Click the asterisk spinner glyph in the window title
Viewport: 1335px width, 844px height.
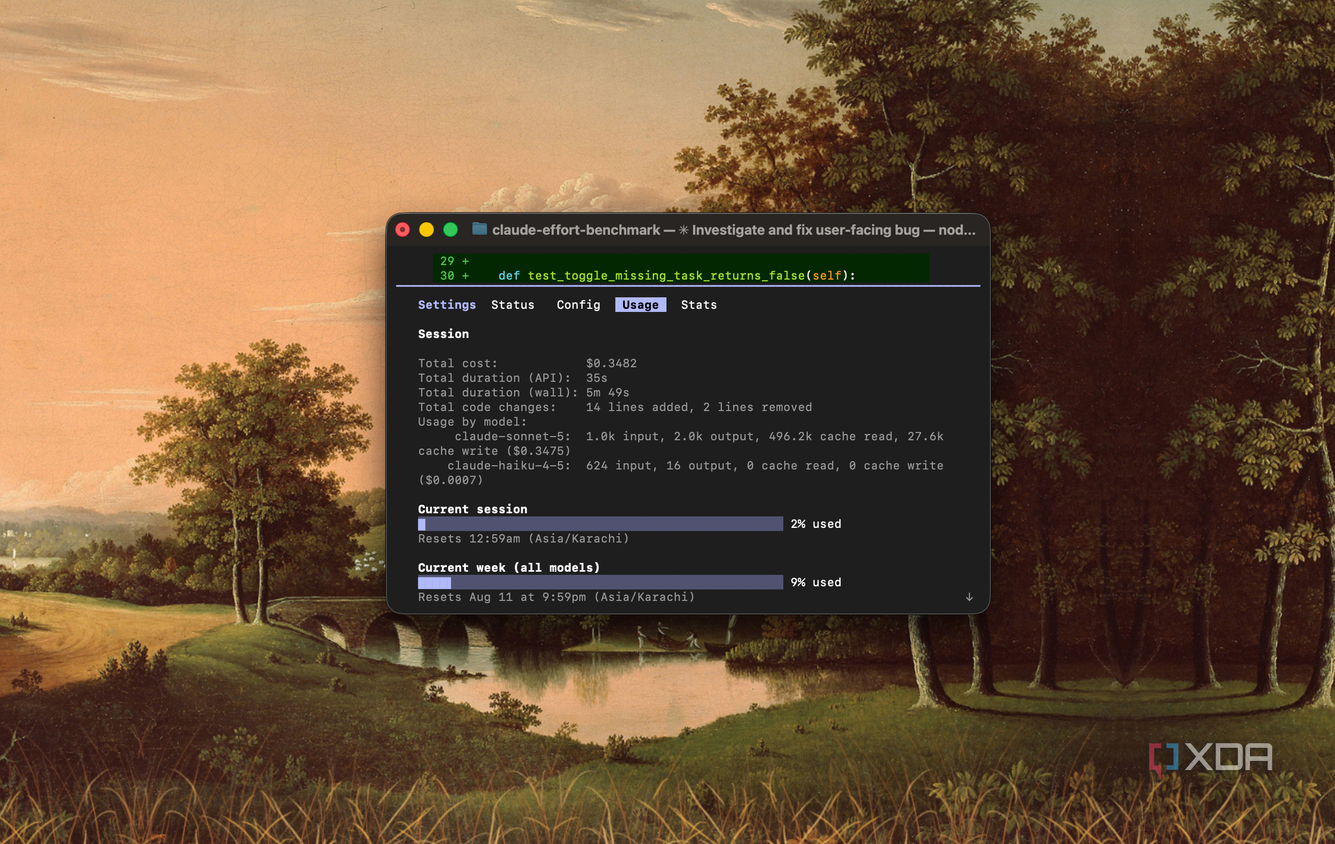point(684,230)
